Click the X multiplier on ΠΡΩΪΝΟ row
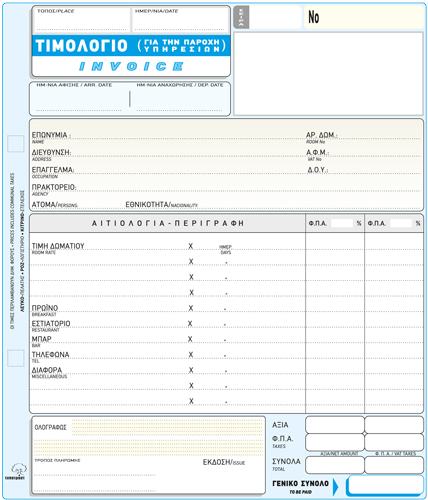Viewport: 428px width, 500px height. point(190,308)
